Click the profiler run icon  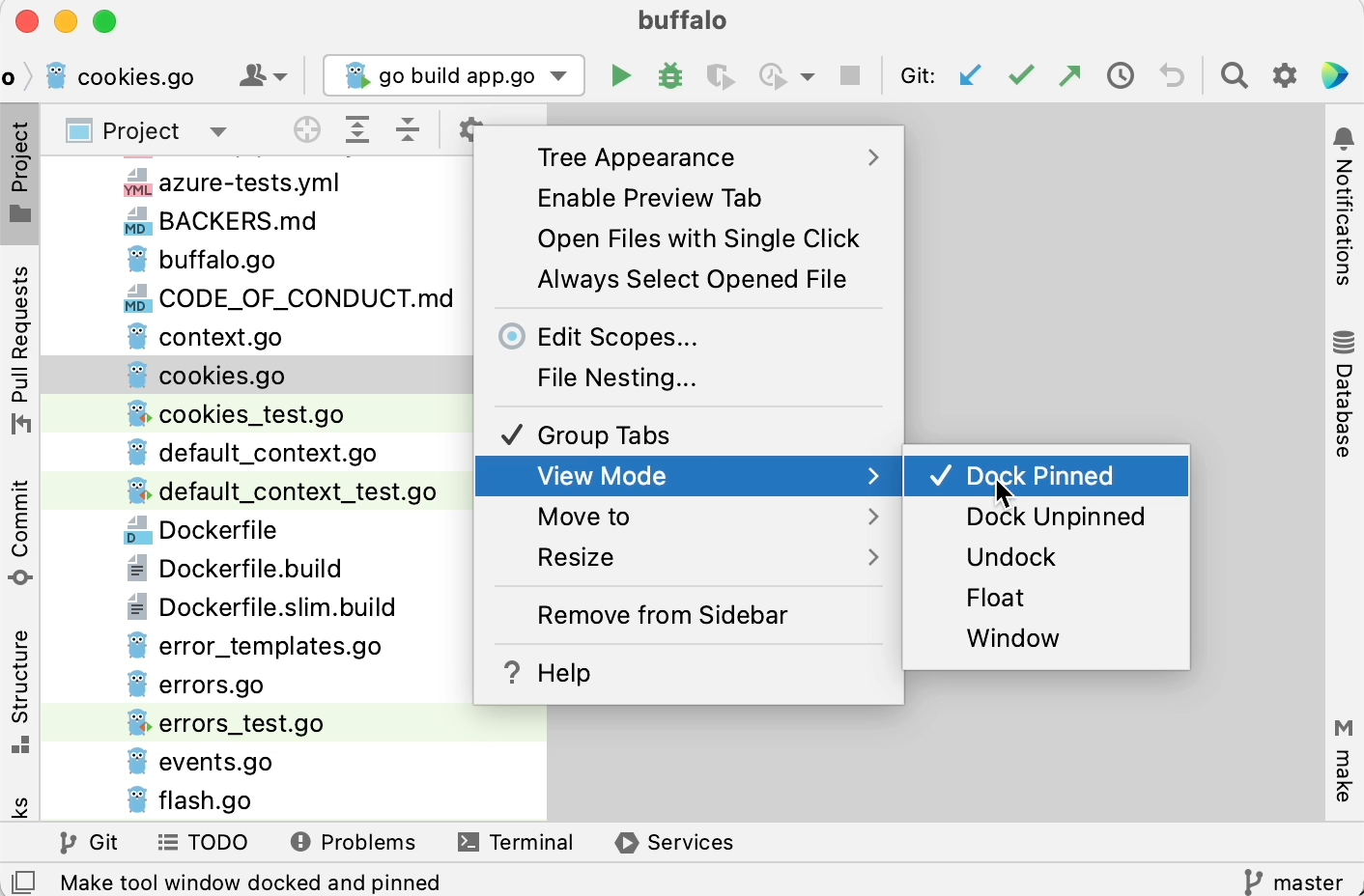pyautogui.click(x=774, y=75)
